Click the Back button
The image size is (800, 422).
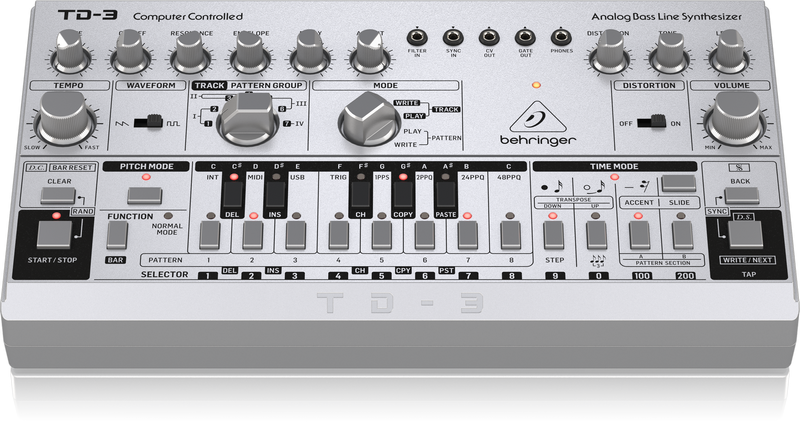pos(741,195)
